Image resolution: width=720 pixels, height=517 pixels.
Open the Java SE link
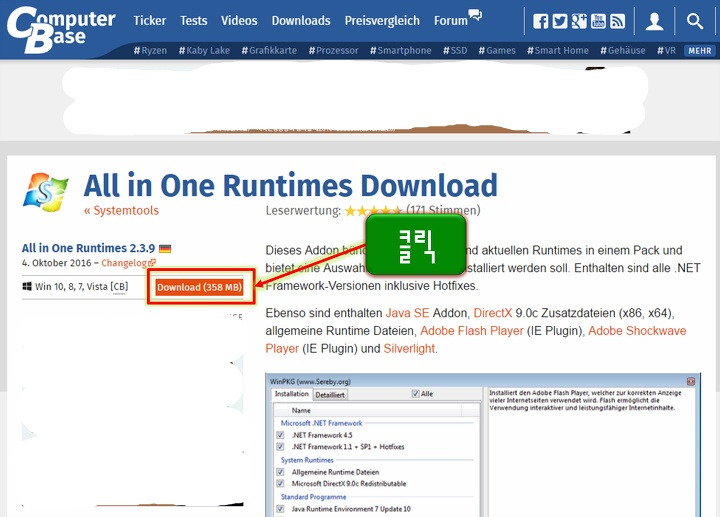click(x=407, y=313)
